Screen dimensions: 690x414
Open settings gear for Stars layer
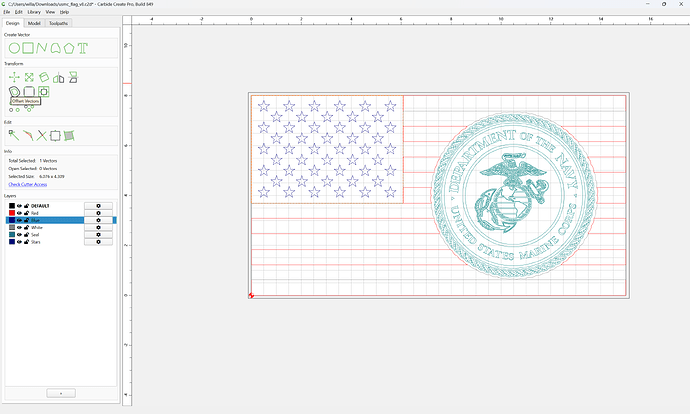coord(98,242)
